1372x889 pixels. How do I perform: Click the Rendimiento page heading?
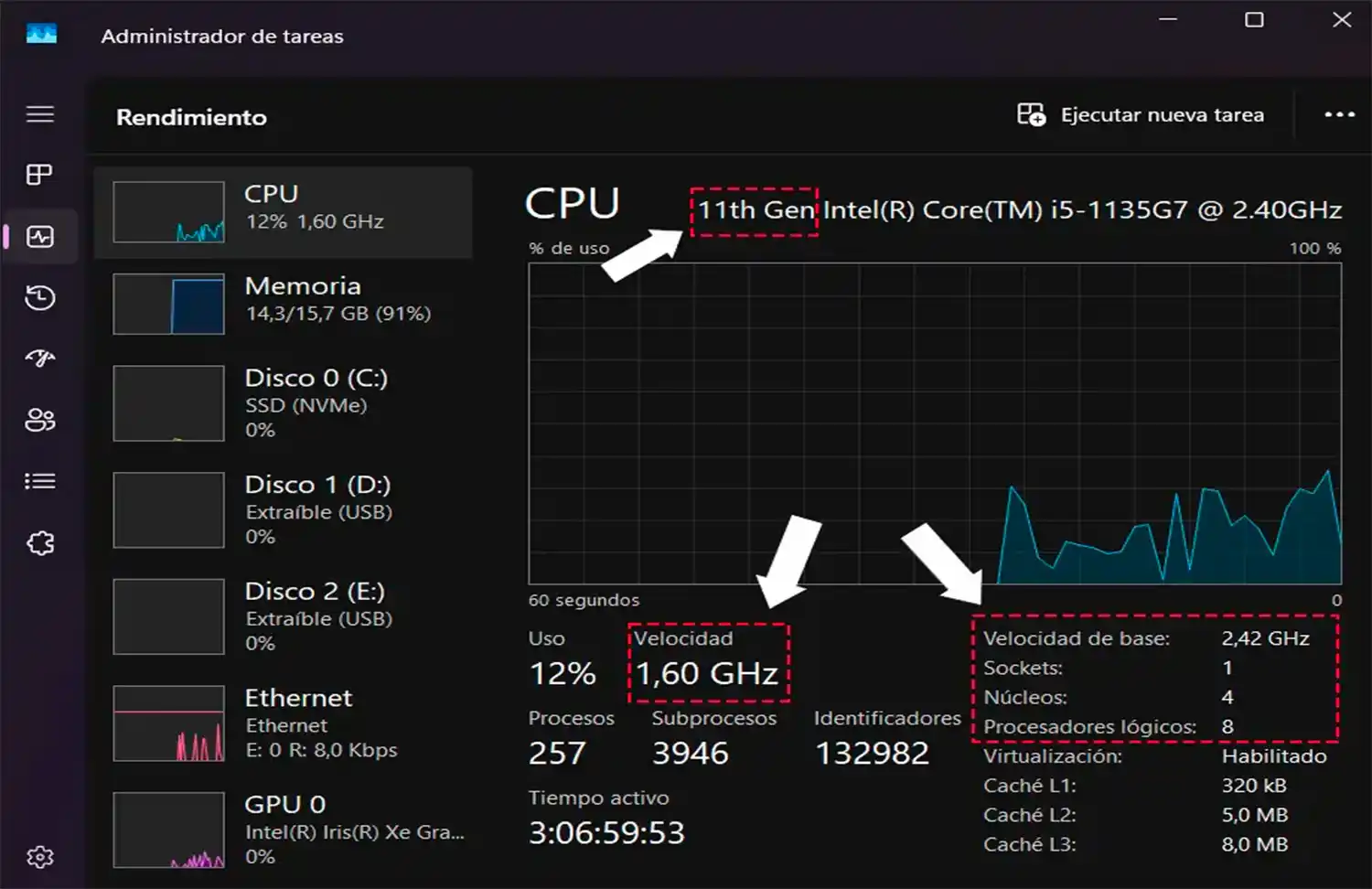tap(191, 117)
